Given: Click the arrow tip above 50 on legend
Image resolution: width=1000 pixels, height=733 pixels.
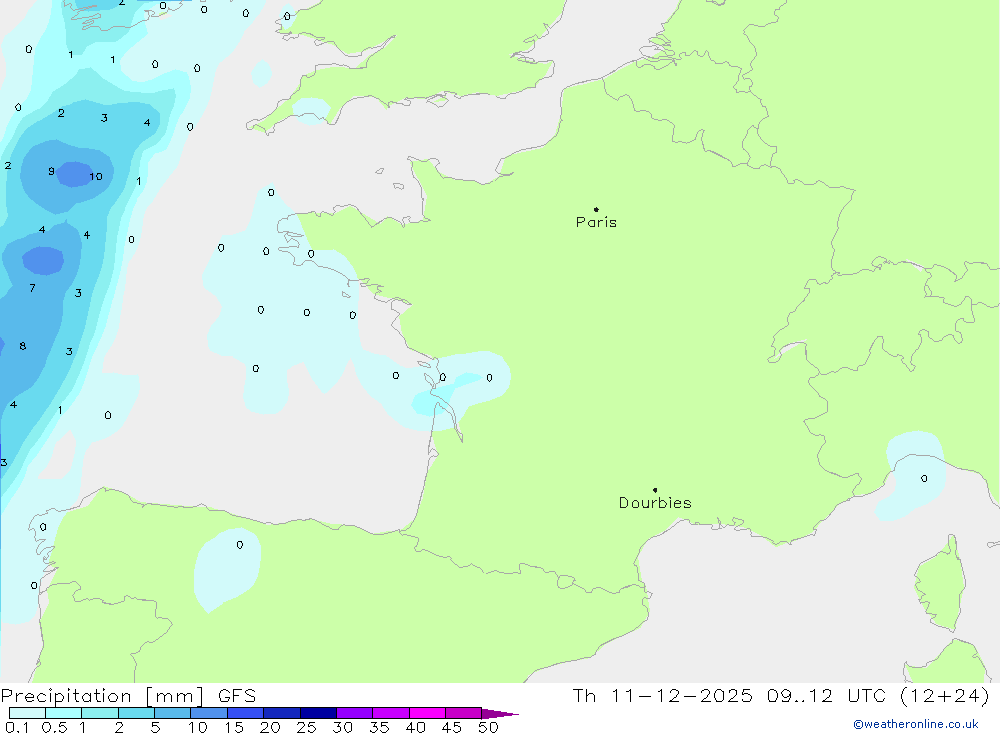Looking at the screenshot, I should pos(499,714).
